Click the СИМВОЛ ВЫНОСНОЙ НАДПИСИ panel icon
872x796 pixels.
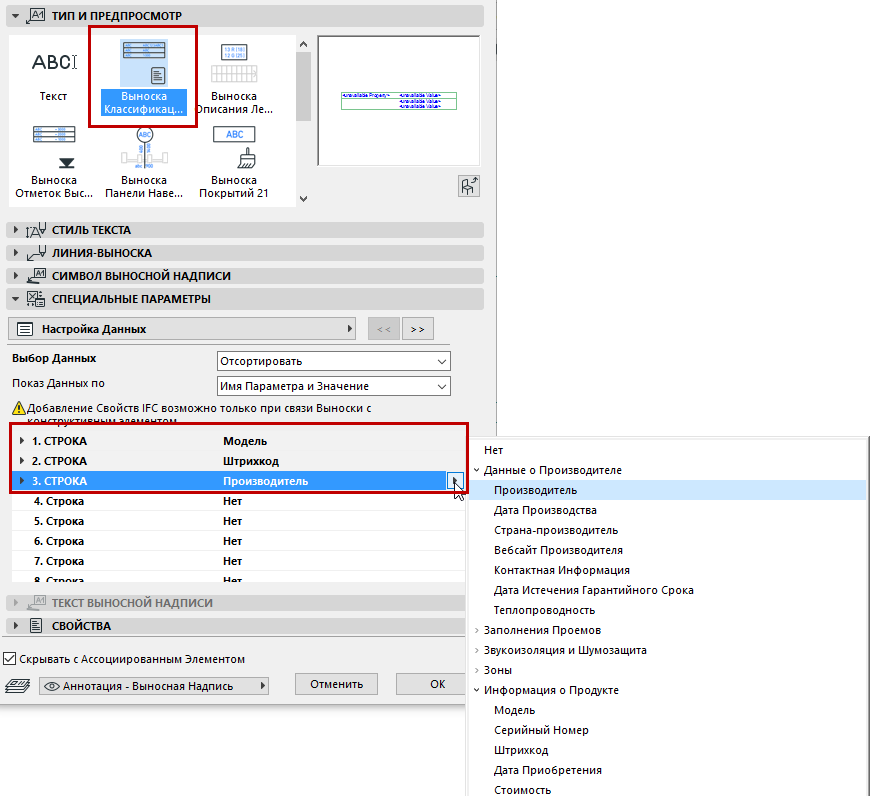tap(36, 276)
